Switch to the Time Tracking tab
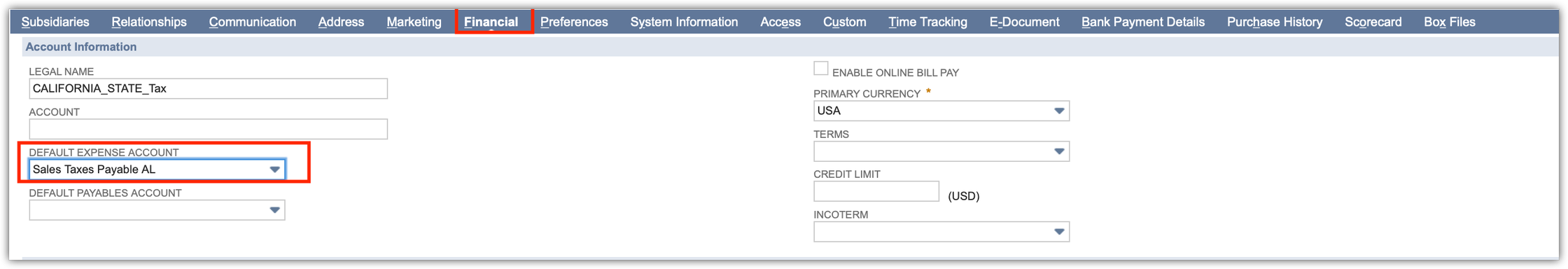Image resolution: width=1568 pixels, height=269 pixels. click(927, 22)
